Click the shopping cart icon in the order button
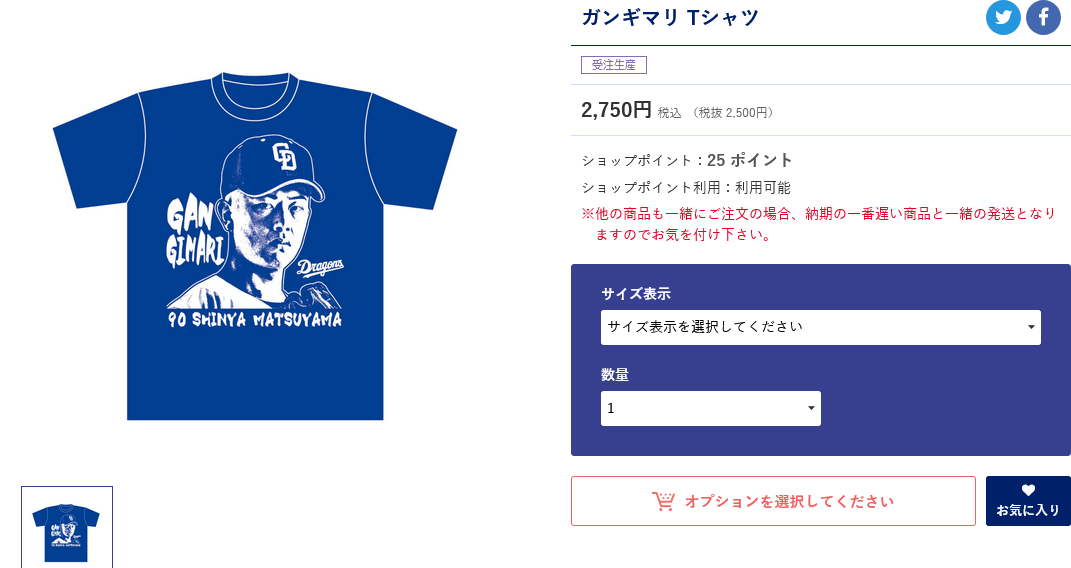The image size is (1071, 568). [663, 501]
